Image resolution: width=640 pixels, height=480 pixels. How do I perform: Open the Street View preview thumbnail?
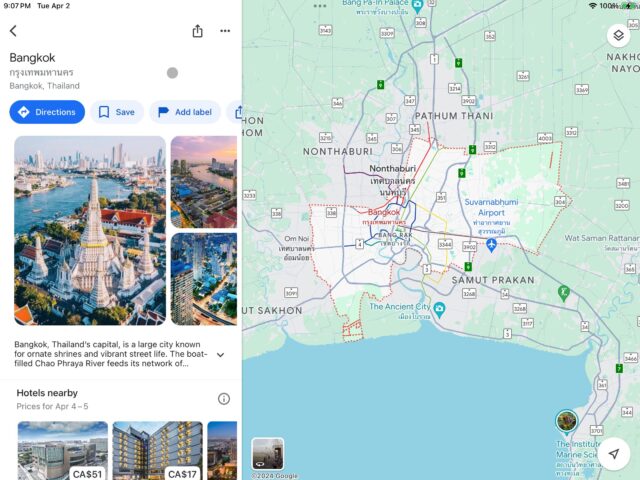pos(267,453)
